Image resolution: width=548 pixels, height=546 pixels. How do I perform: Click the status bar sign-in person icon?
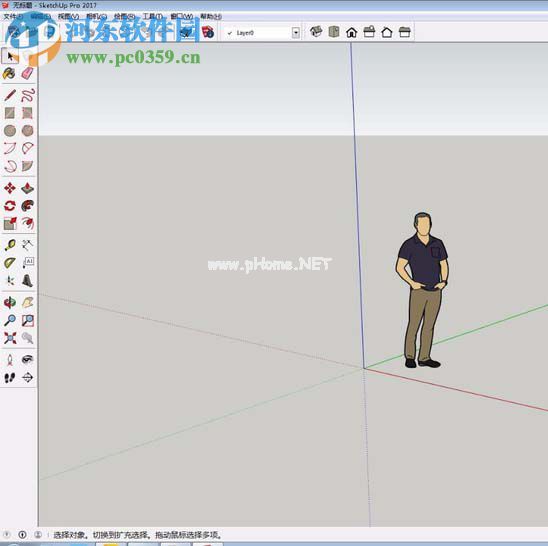[38, 534]
